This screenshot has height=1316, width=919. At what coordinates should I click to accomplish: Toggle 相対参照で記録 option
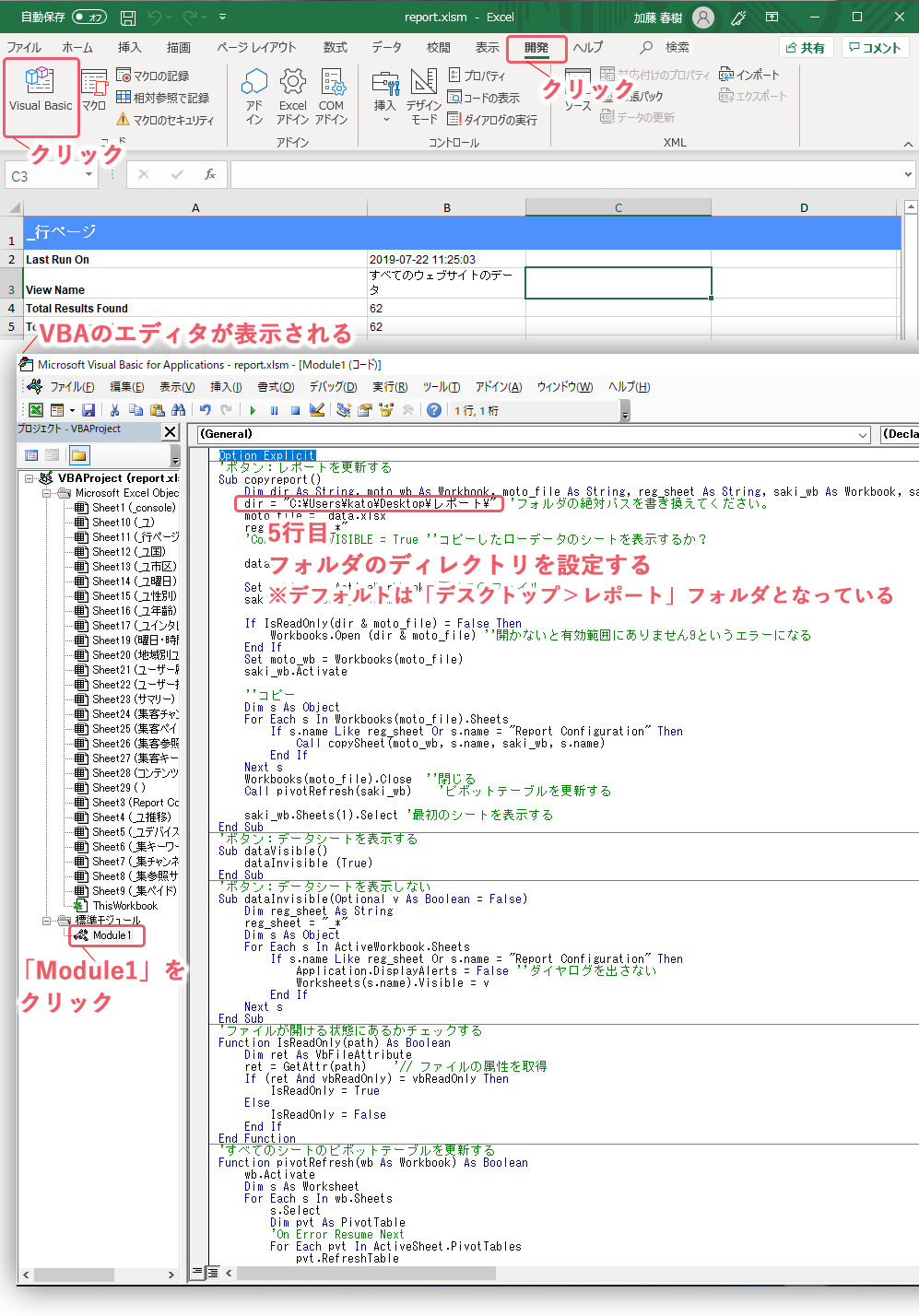[x=163, y=98]
